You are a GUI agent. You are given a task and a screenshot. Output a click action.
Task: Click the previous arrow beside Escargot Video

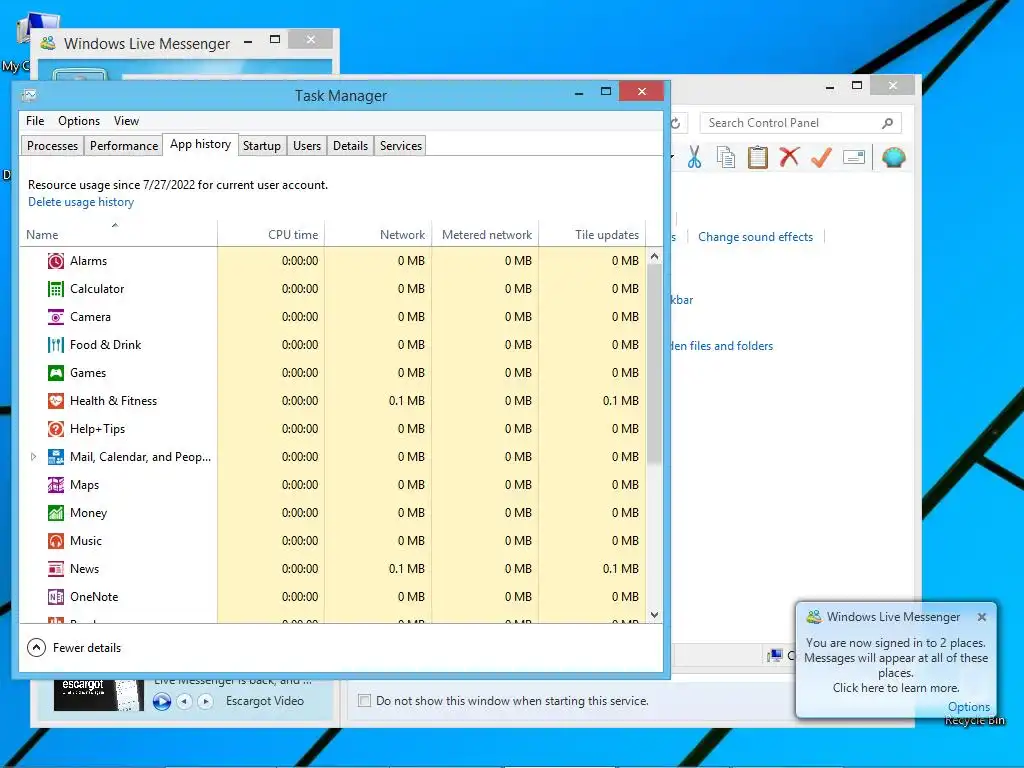point(185,701)
